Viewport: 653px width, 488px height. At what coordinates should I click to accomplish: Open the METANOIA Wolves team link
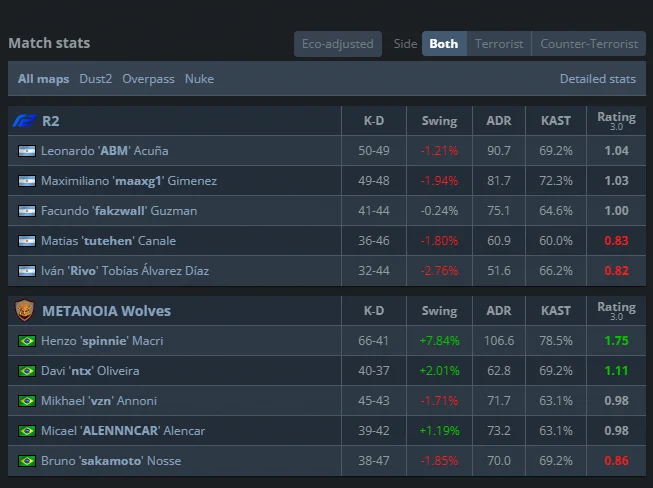click(x=107, y=311)
